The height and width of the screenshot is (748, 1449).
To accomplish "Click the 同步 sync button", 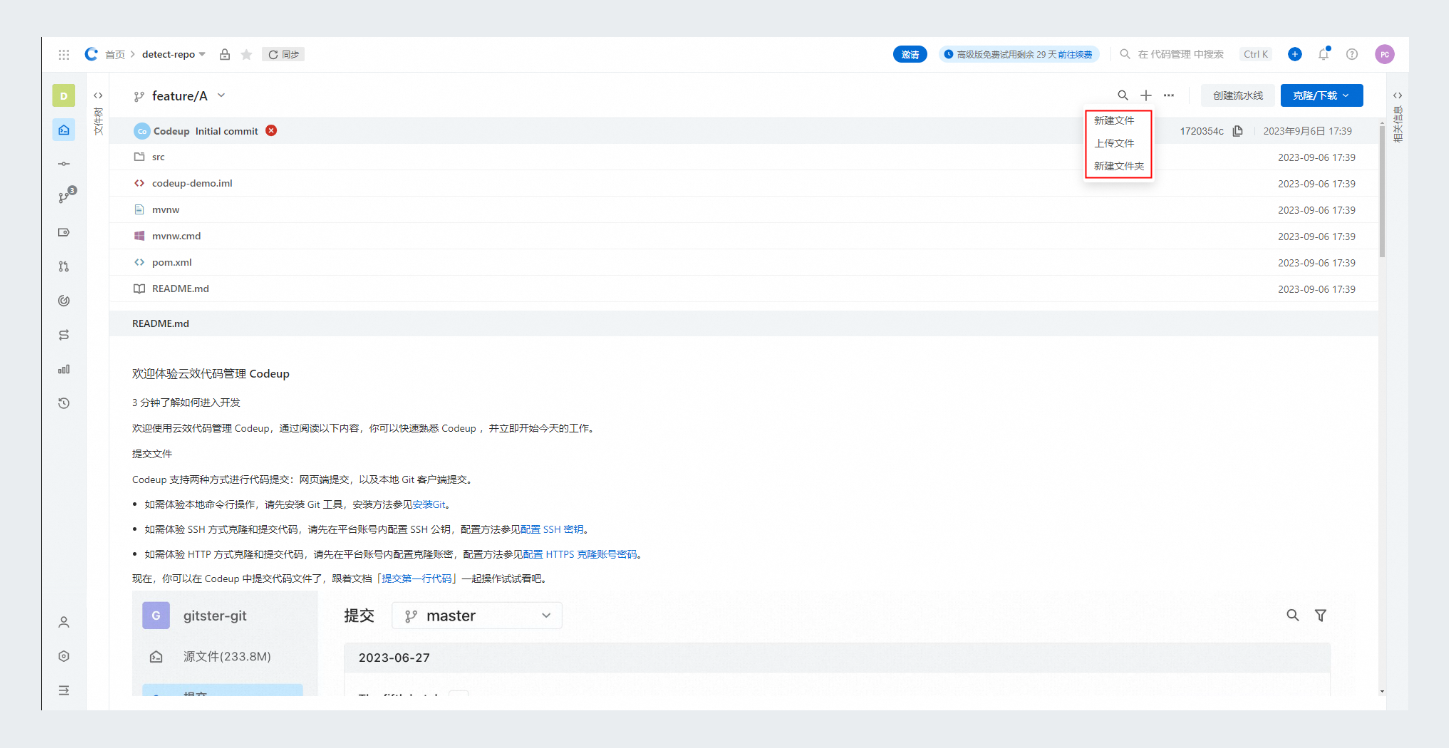I will point(283,54).
